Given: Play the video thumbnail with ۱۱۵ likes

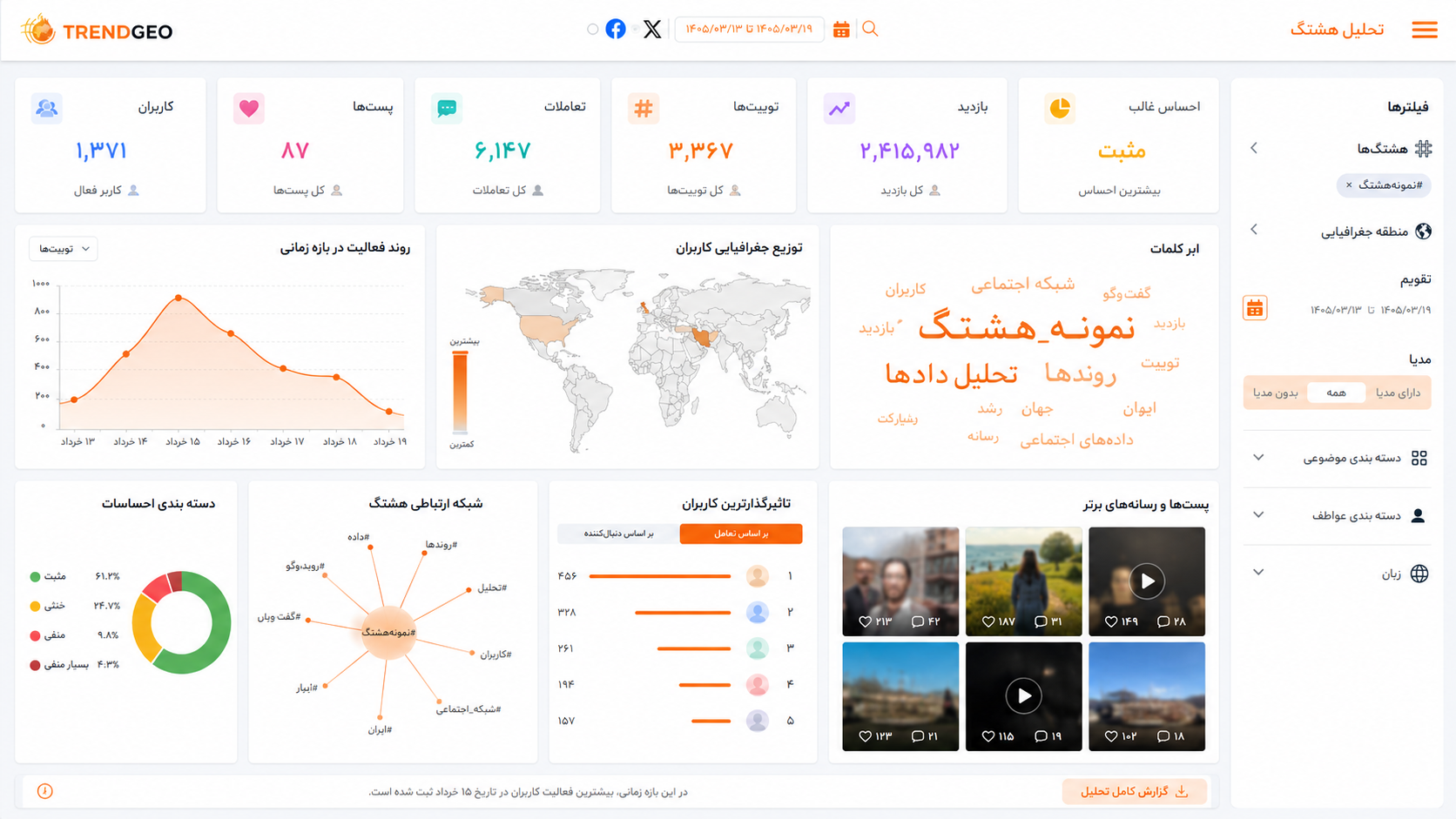Looking at the screenshot, I should click(x=1024, y=695).
